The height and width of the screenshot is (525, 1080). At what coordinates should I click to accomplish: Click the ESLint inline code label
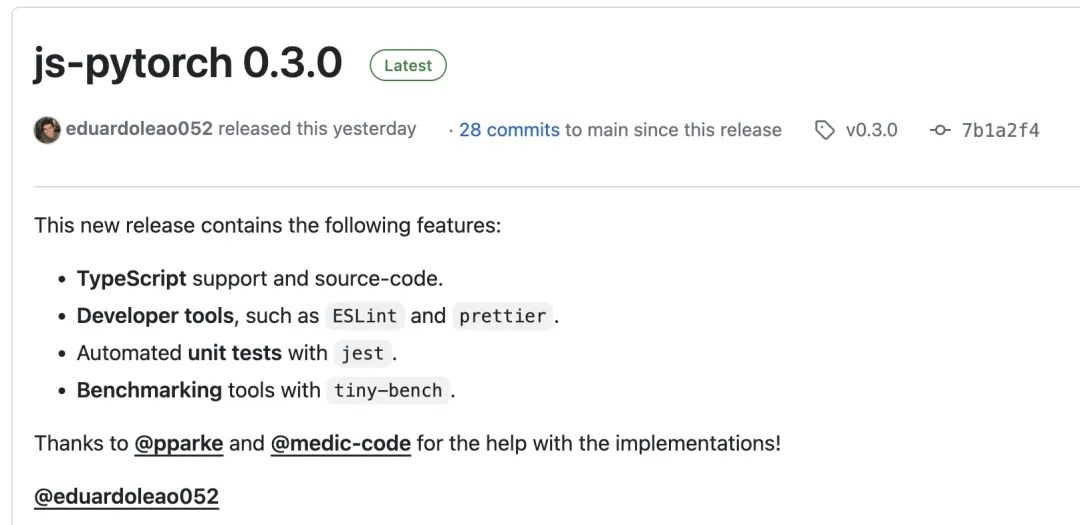point(366,316)
